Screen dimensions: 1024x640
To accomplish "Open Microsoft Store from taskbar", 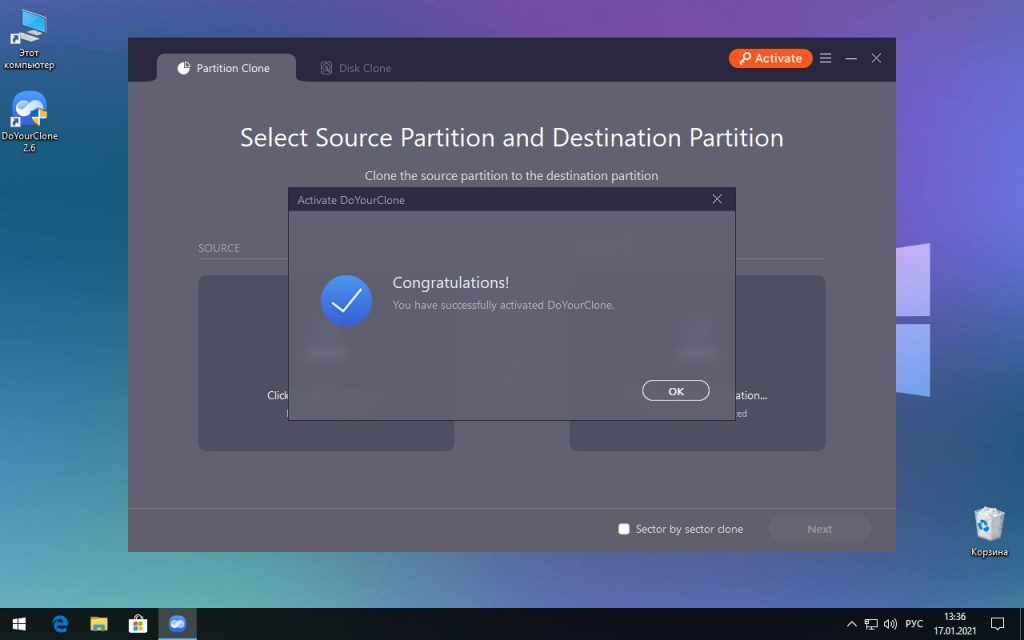I will coord(138,624).
